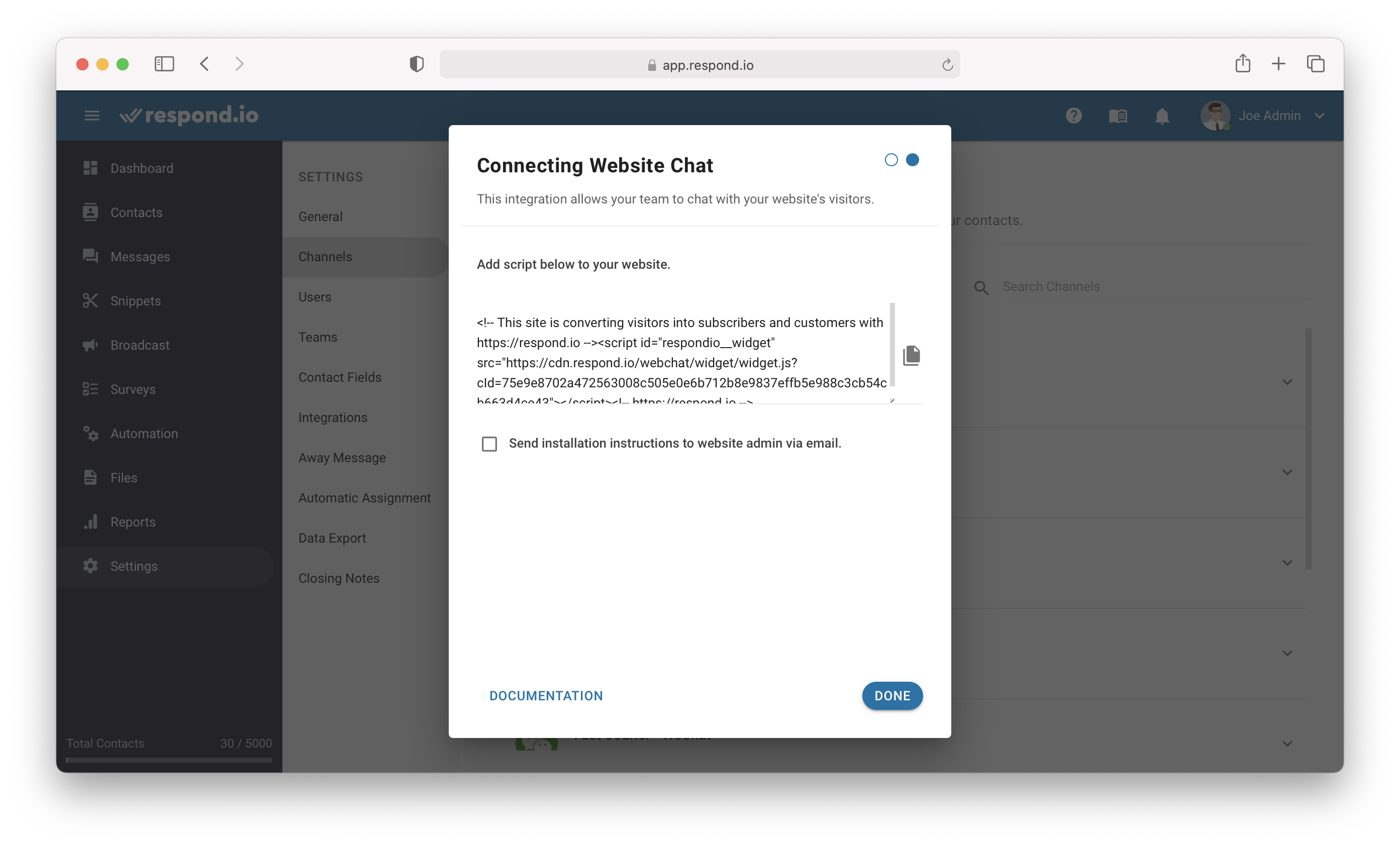
Task: Click the Snippets icon in sidebar
Action: click(x=90, y=301)
